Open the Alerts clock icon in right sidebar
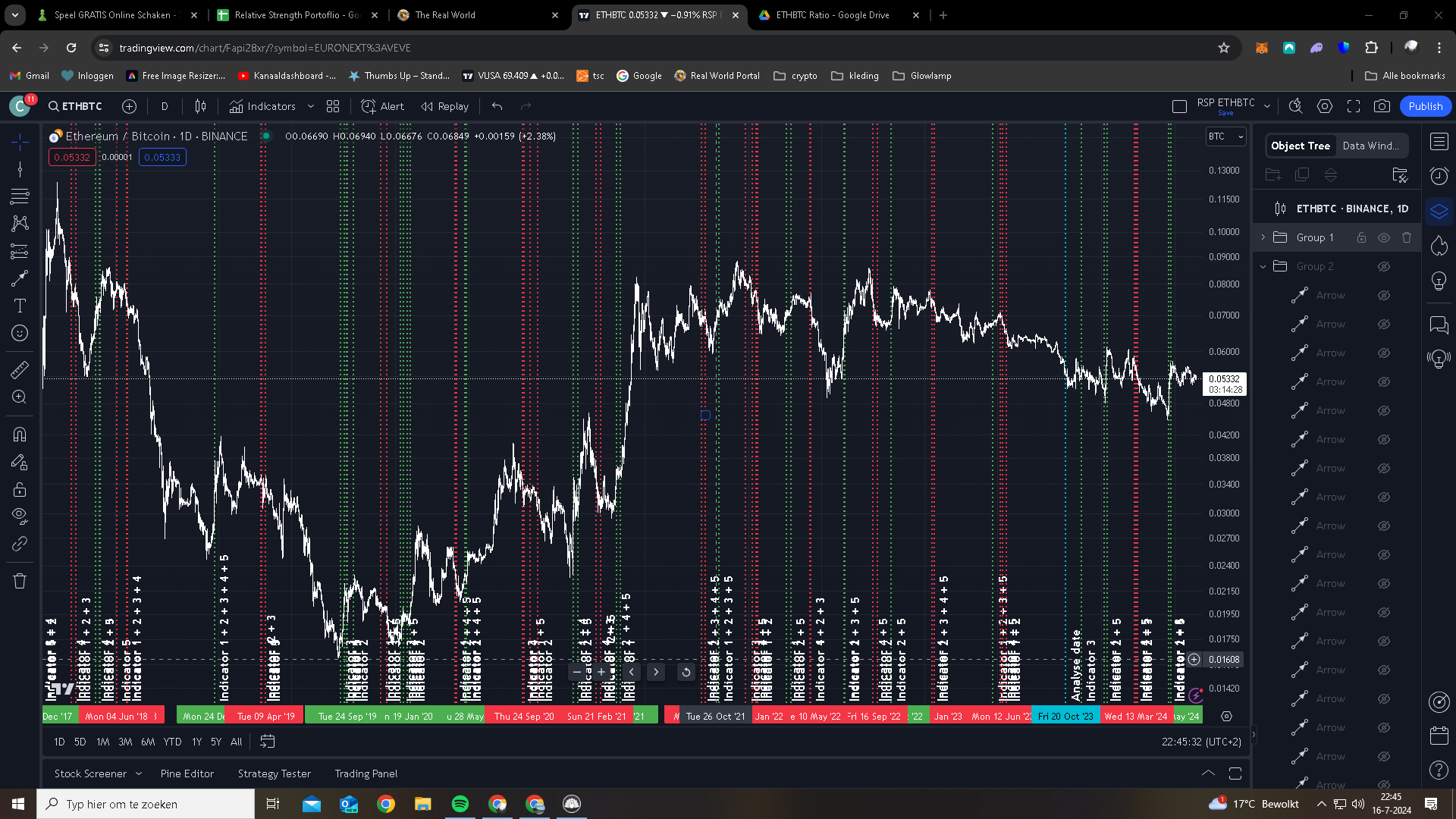1456x819 pixels. tap(1439, 176)
